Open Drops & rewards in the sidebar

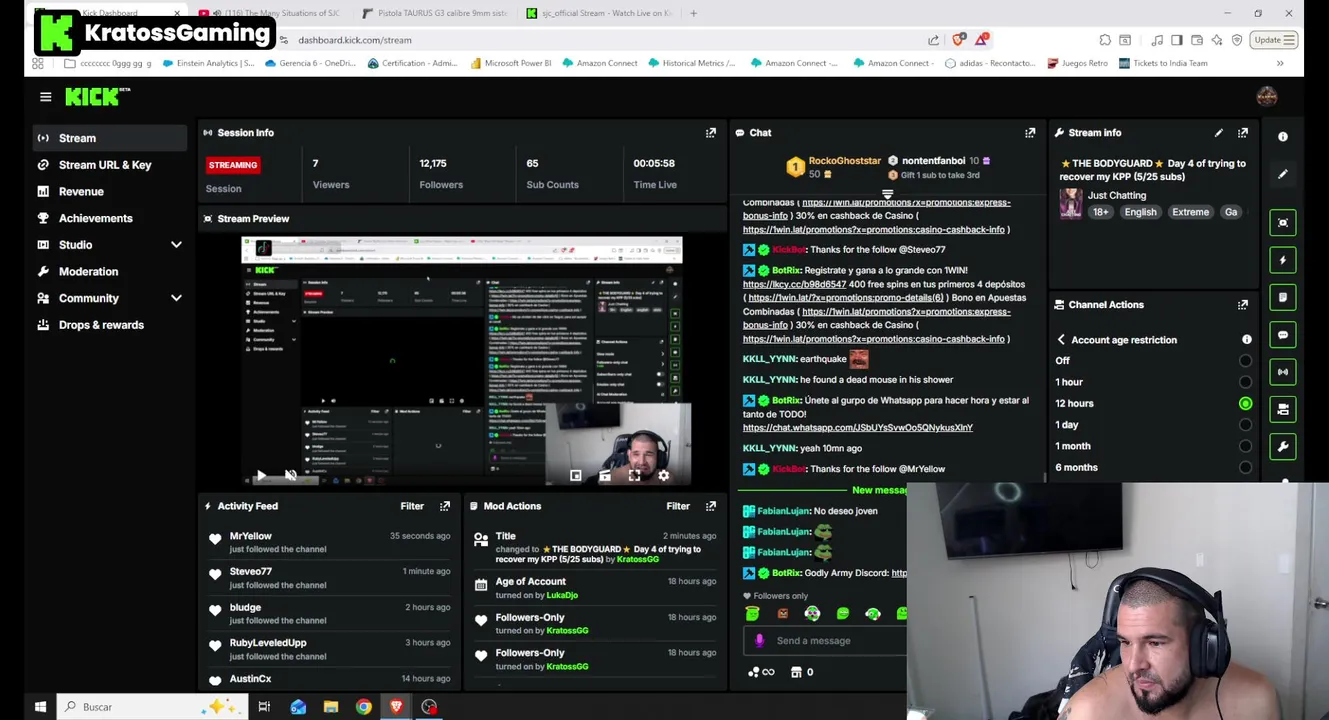[x=108, y=325]
